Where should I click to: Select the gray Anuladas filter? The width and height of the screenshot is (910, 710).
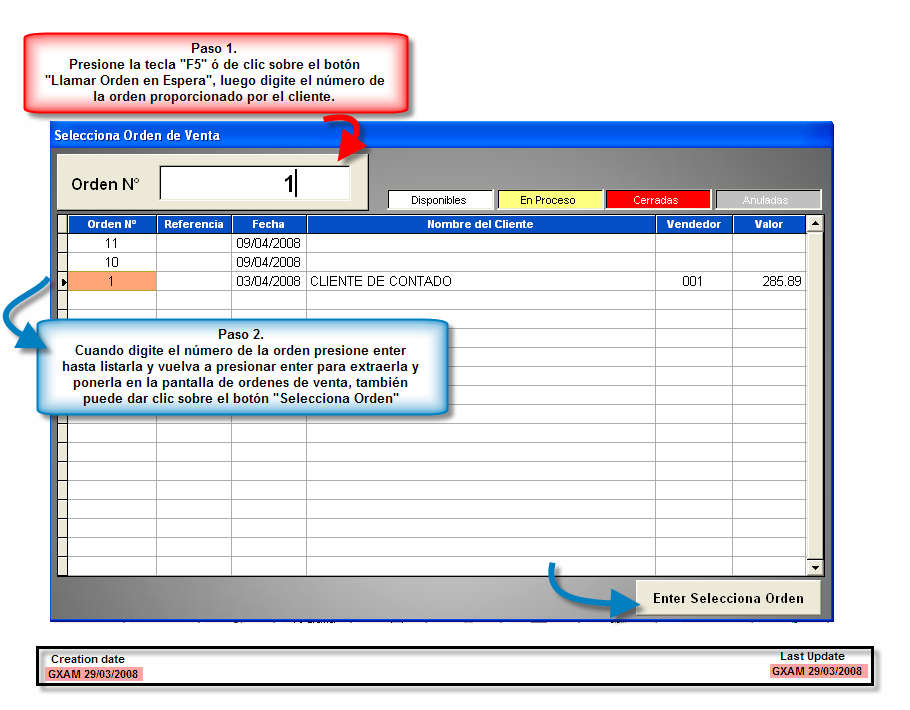coord(766,200)
